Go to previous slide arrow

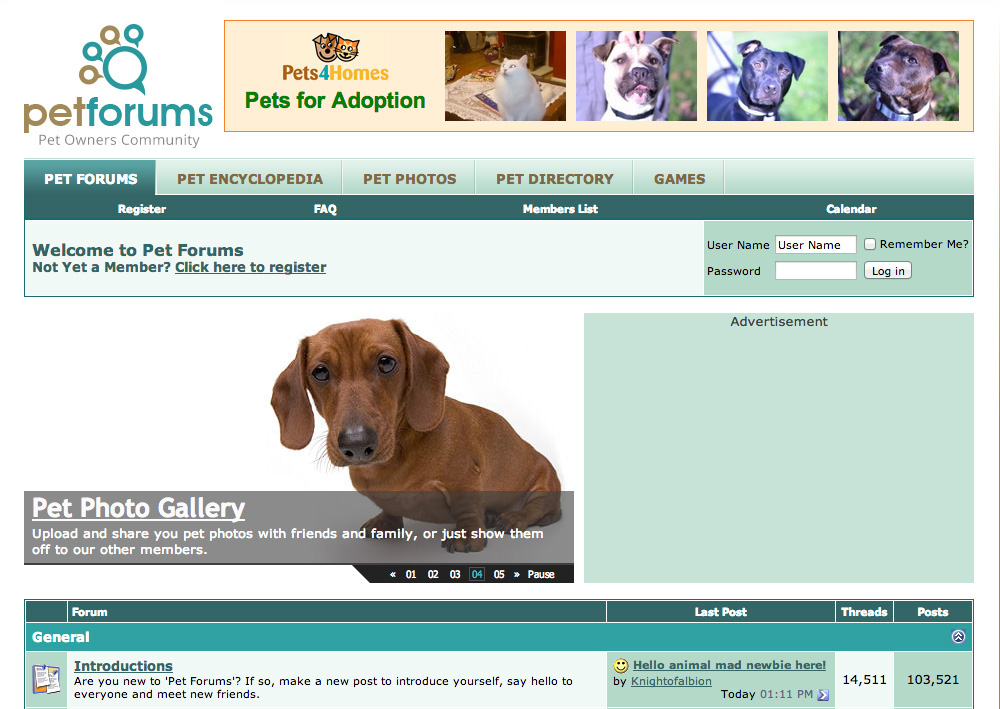tap(393, 574)
